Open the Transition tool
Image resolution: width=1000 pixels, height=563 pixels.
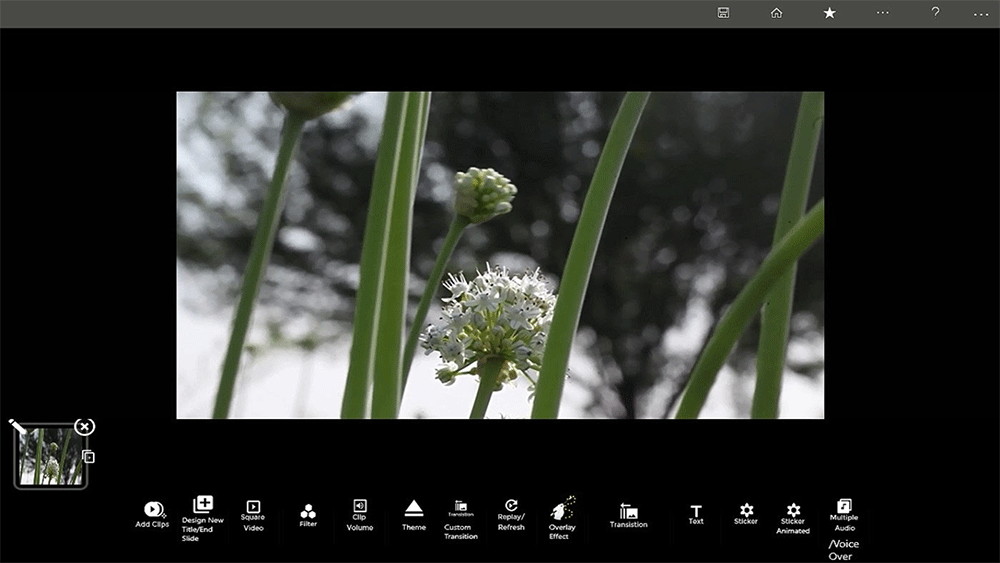pyautogui.click(x=628, y=511)
